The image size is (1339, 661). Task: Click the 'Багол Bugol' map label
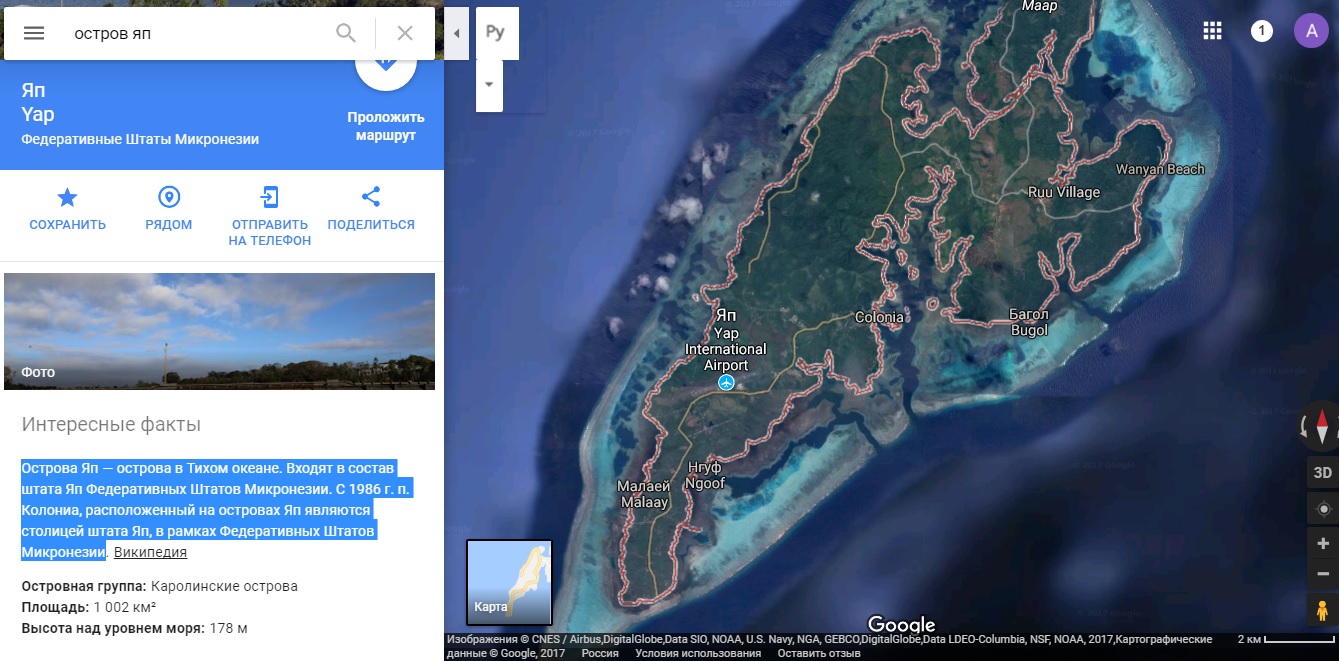click(x=1029, y=322)
